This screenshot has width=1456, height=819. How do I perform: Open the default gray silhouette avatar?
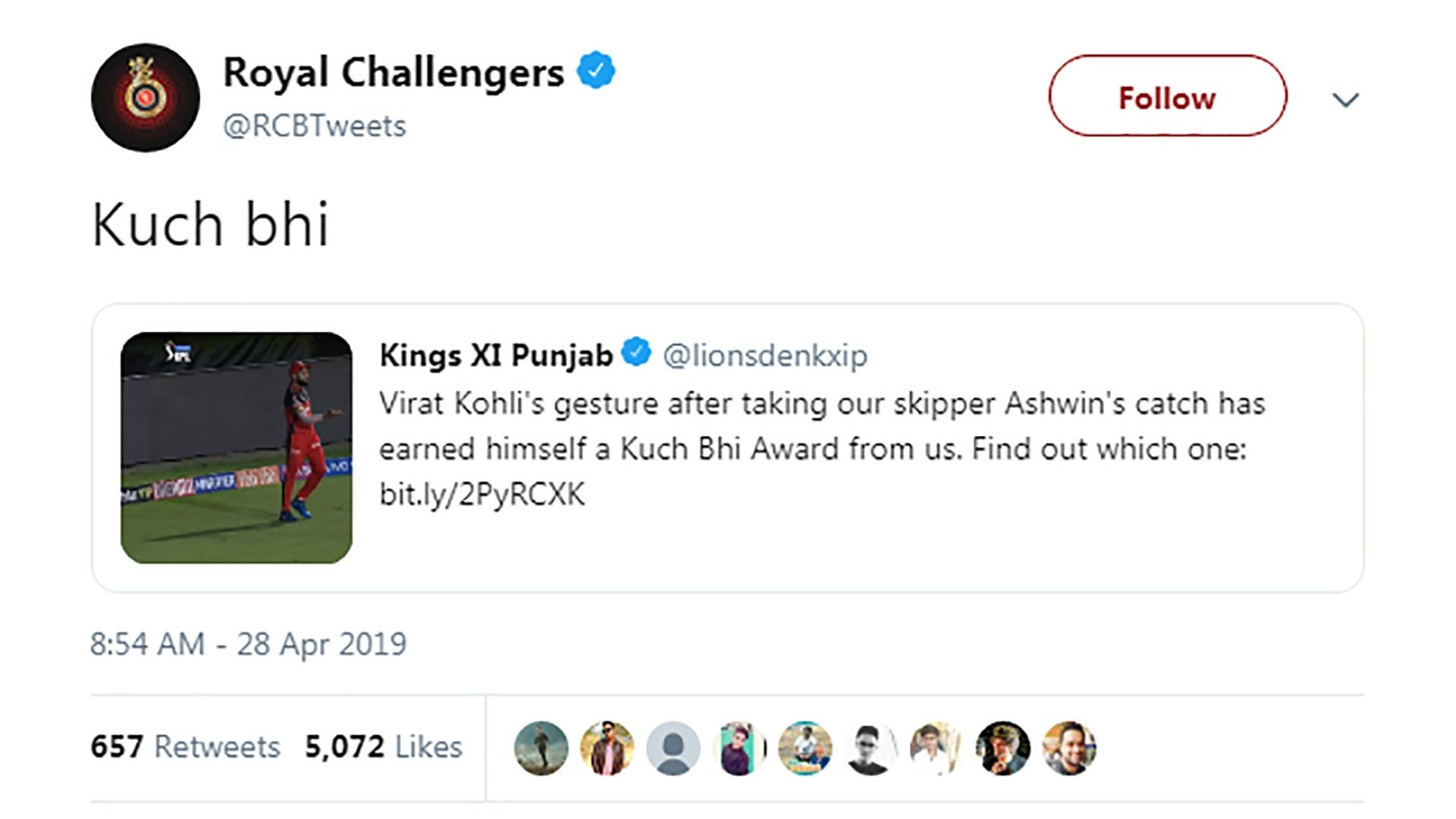pos(673,748)
